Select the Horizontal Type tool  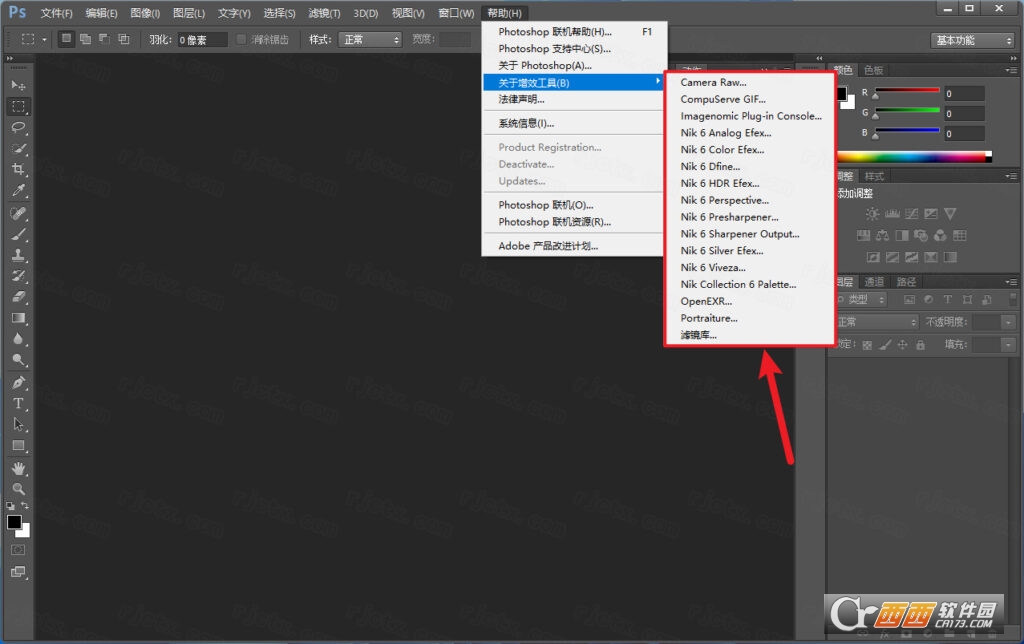(x=18, y=403)
